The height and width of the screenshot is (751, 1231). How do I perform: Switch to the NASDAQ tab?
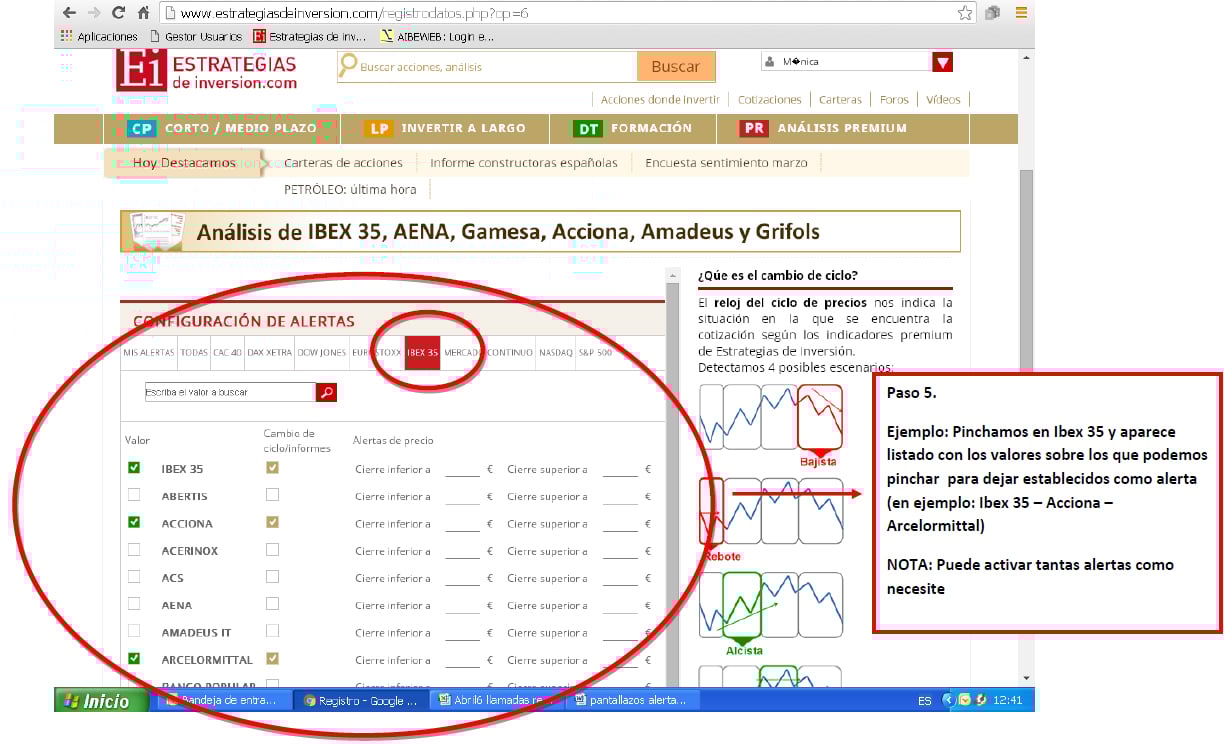point(555,353)
